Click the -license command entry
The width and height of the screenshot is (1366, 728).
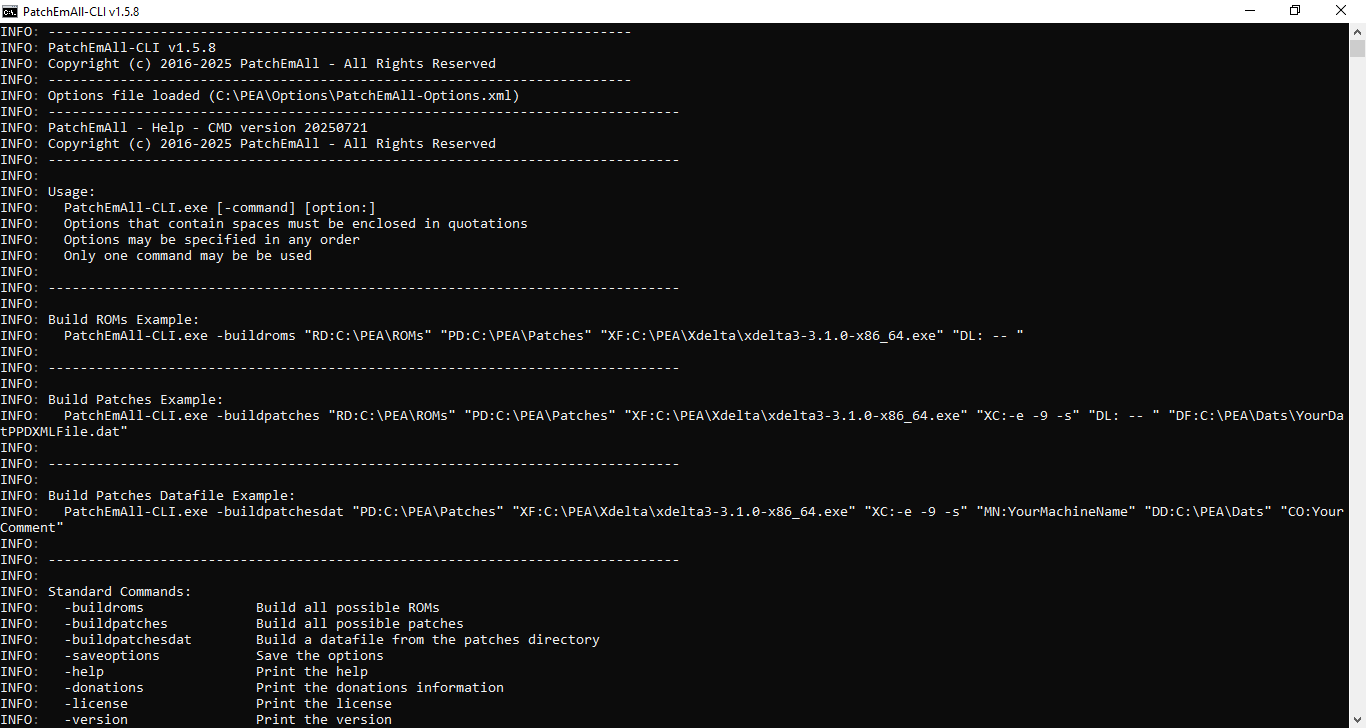click(x=96, y=704)
